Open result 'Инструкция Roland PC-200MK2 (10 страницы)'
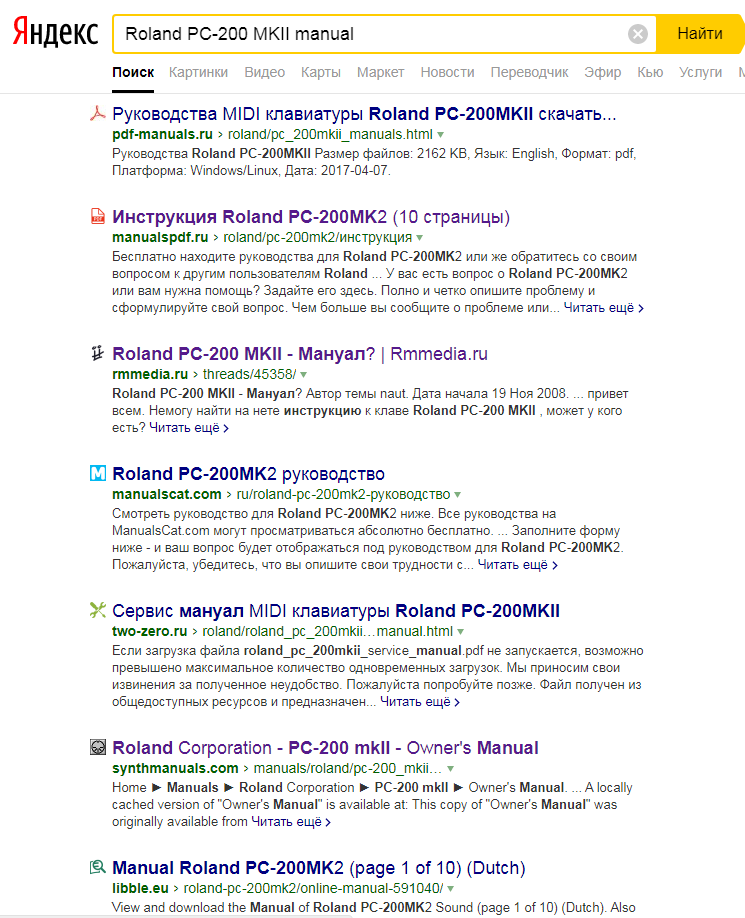 (x=311, y=217)
